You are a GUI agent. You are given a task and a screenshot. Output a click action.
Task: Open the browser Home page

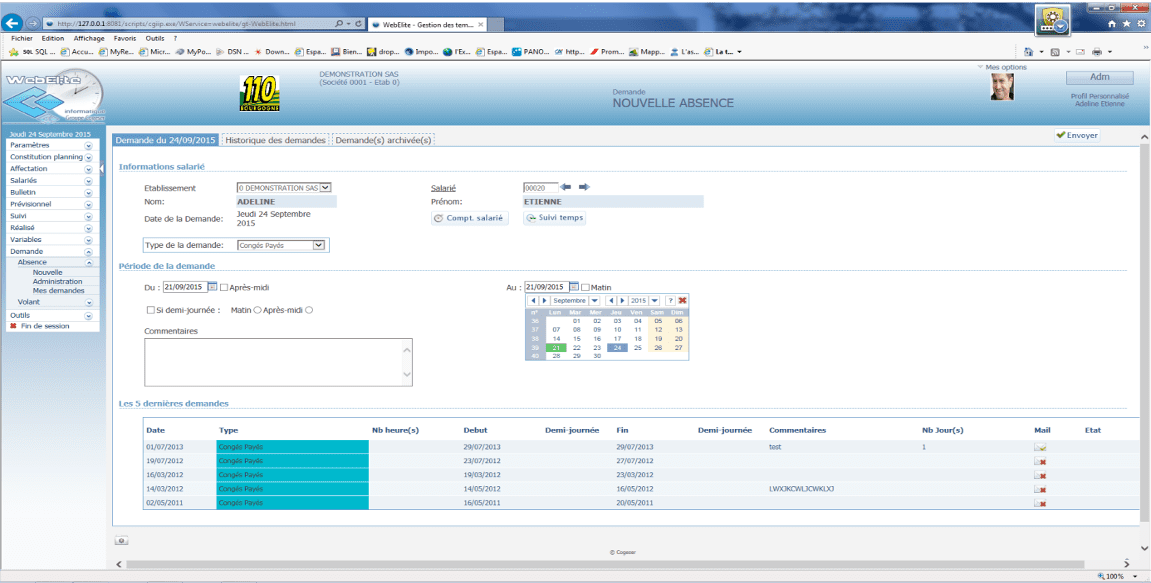click(1112, 23)
